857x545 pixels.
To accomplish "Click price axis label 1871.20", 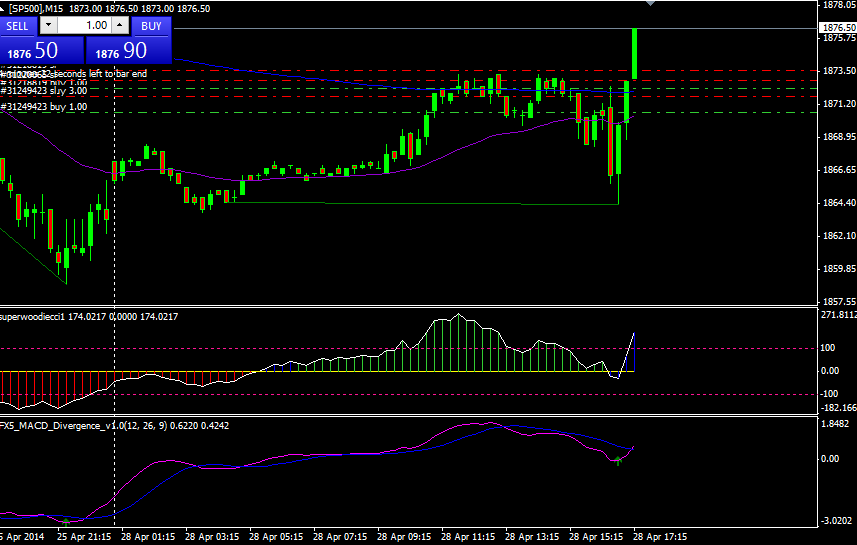I will (x=838, y=104).
